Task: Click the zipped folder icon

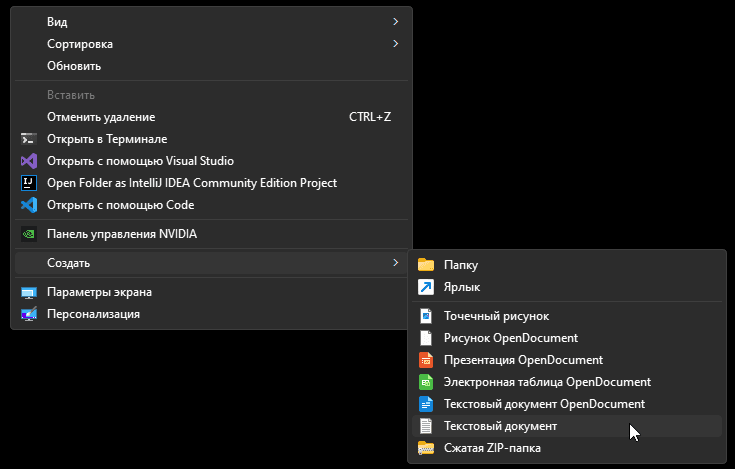Action: 426,448
